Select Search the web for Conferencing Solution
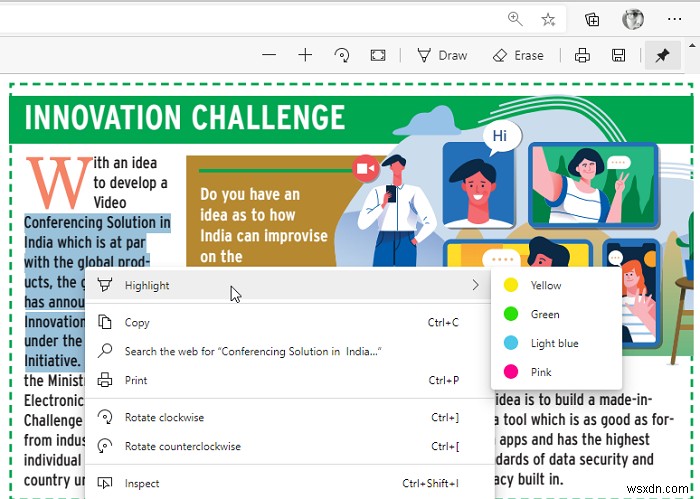The height and width of the screenshot is (499, 700). point(288,351)
